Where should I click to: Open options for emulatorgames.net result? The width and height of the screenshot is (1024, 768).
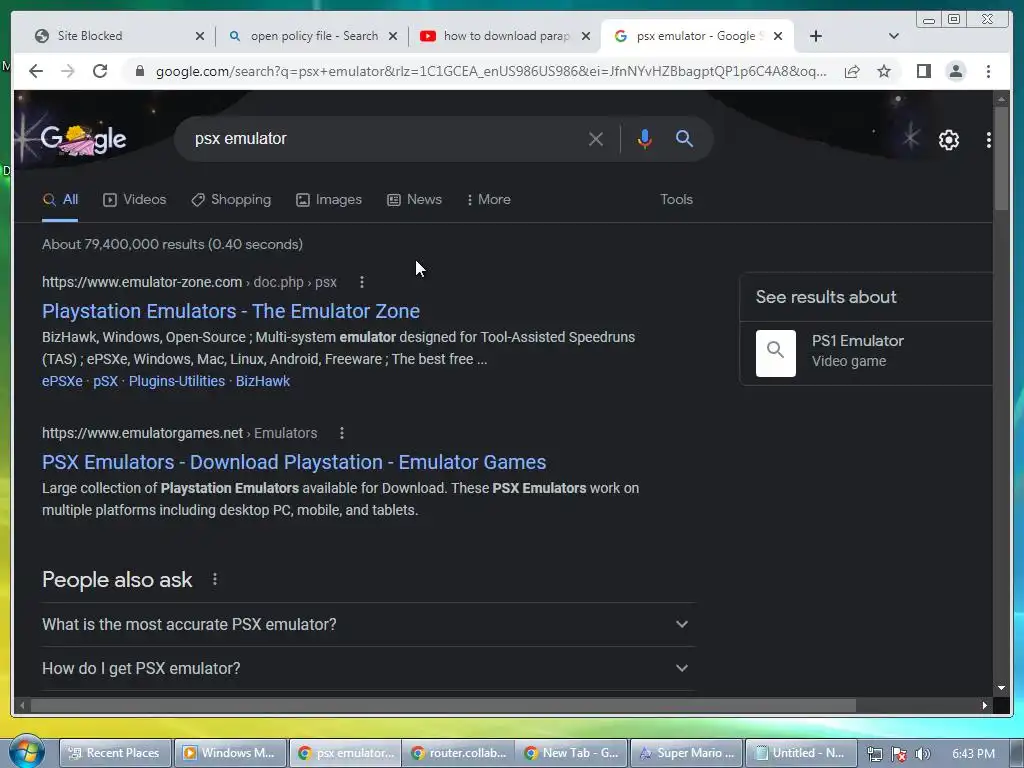342,433
